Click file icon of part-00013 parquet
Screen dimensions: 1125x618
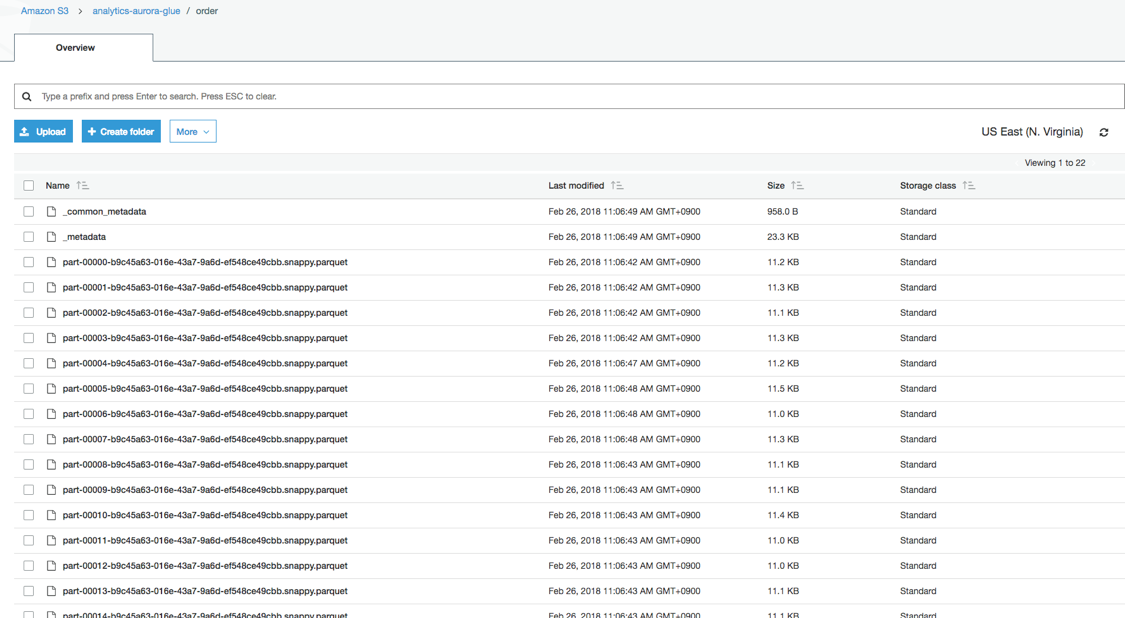pyautogui.click(x=51, y=591)
